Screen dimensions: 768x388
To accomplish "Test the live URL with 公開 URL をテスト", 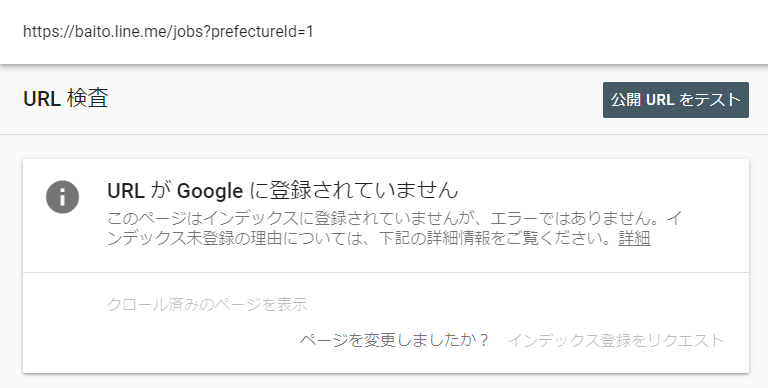I will pos(675,100).
